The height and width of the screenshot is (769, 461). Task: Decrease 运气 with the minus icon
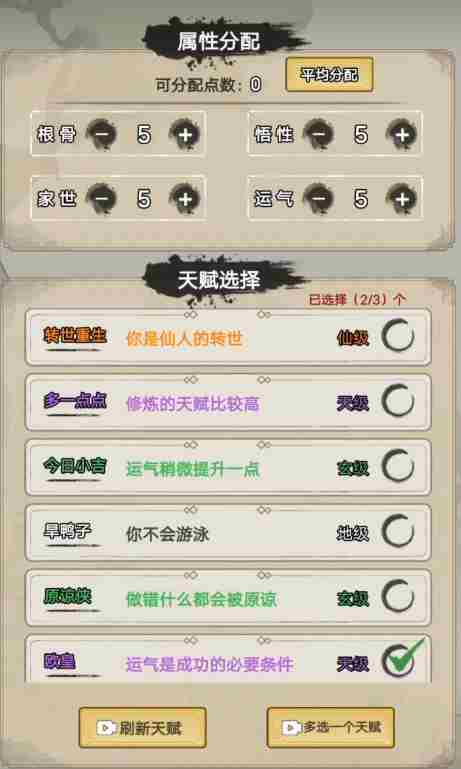[318, 199]
